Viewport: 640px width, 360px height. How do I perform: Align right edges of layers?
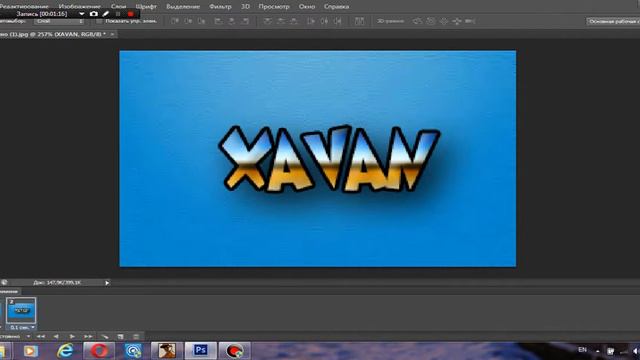245,21
